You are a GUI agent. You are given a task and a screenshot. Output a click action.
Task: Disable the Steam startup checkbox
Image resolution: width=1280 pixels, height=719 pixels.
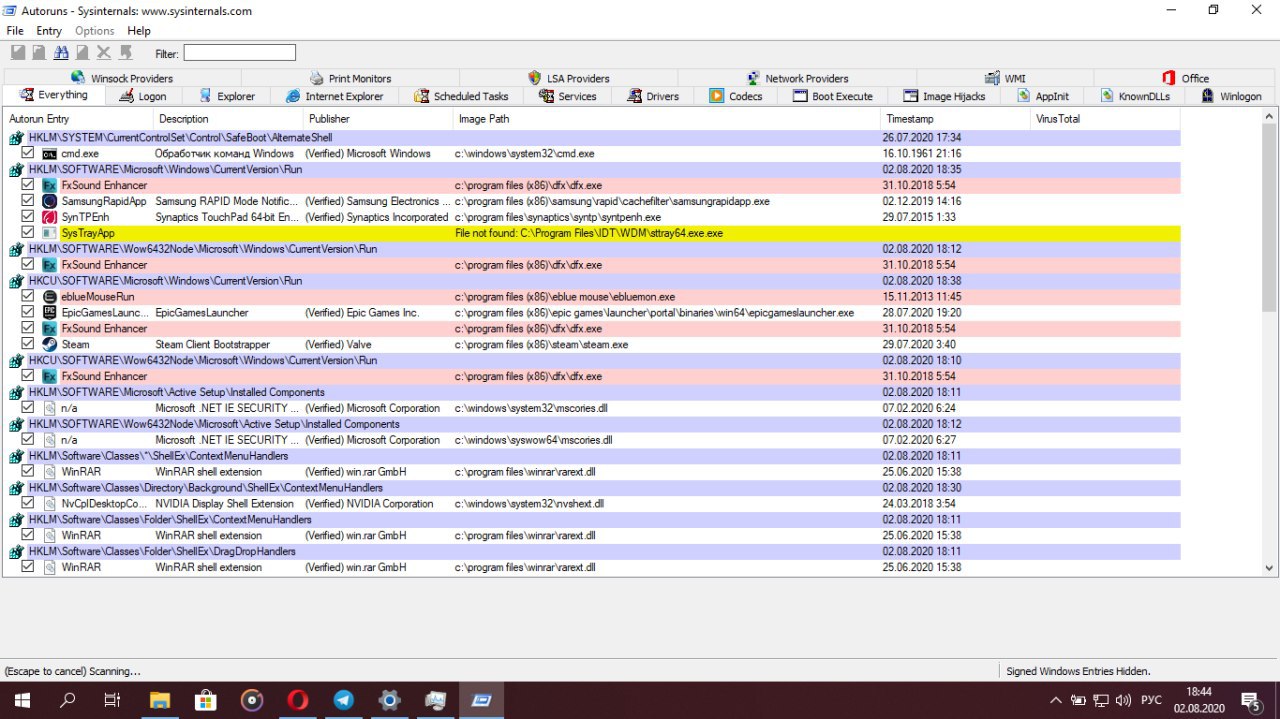(28, 344)
